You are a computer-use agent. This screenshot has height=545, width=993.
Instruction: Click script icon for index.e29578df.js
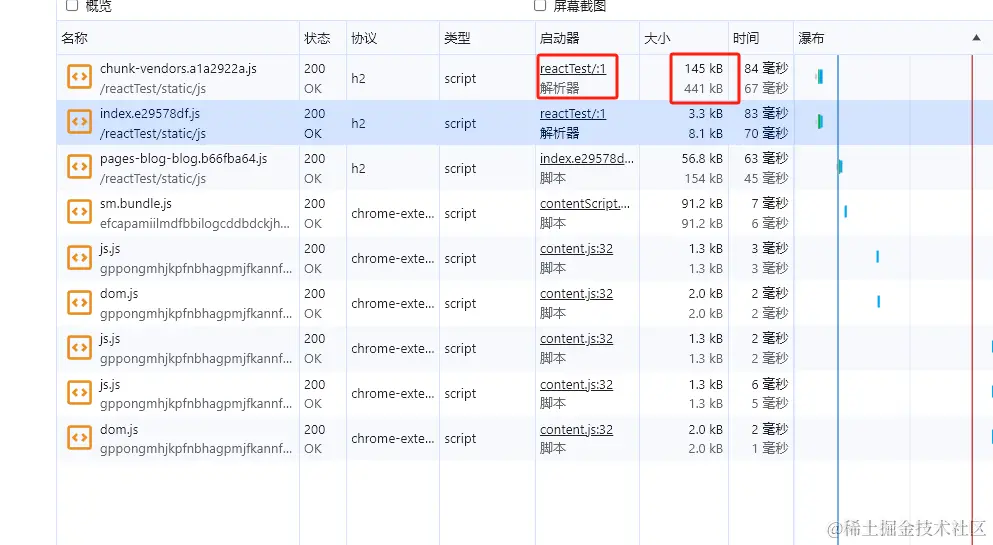click(x=79, y=122)
